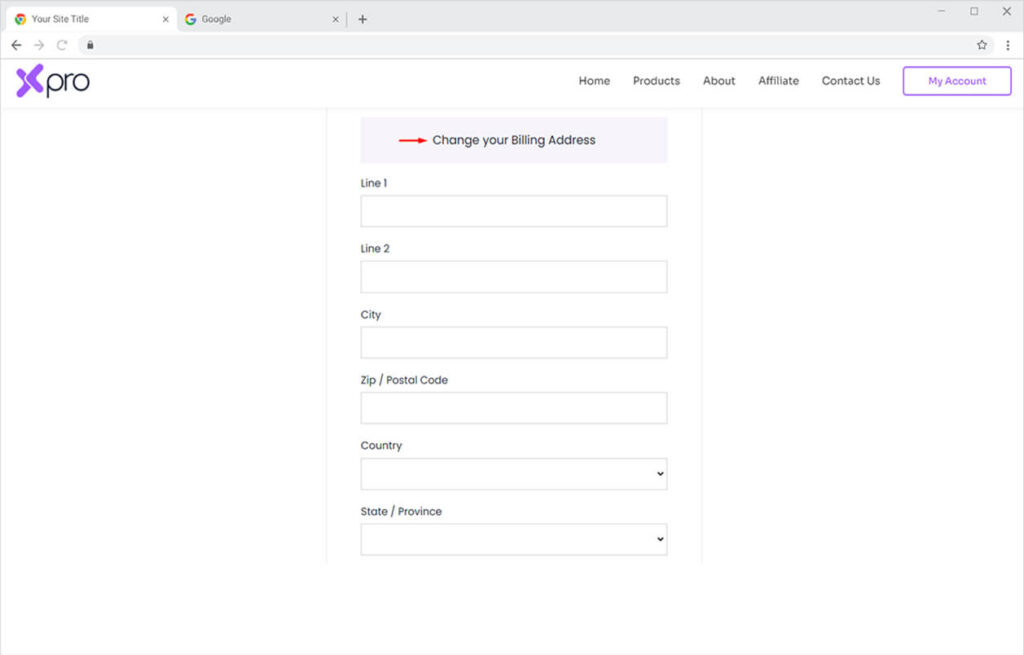Click the padlock site info icon

pyautogui.click(x=90, y=45)
